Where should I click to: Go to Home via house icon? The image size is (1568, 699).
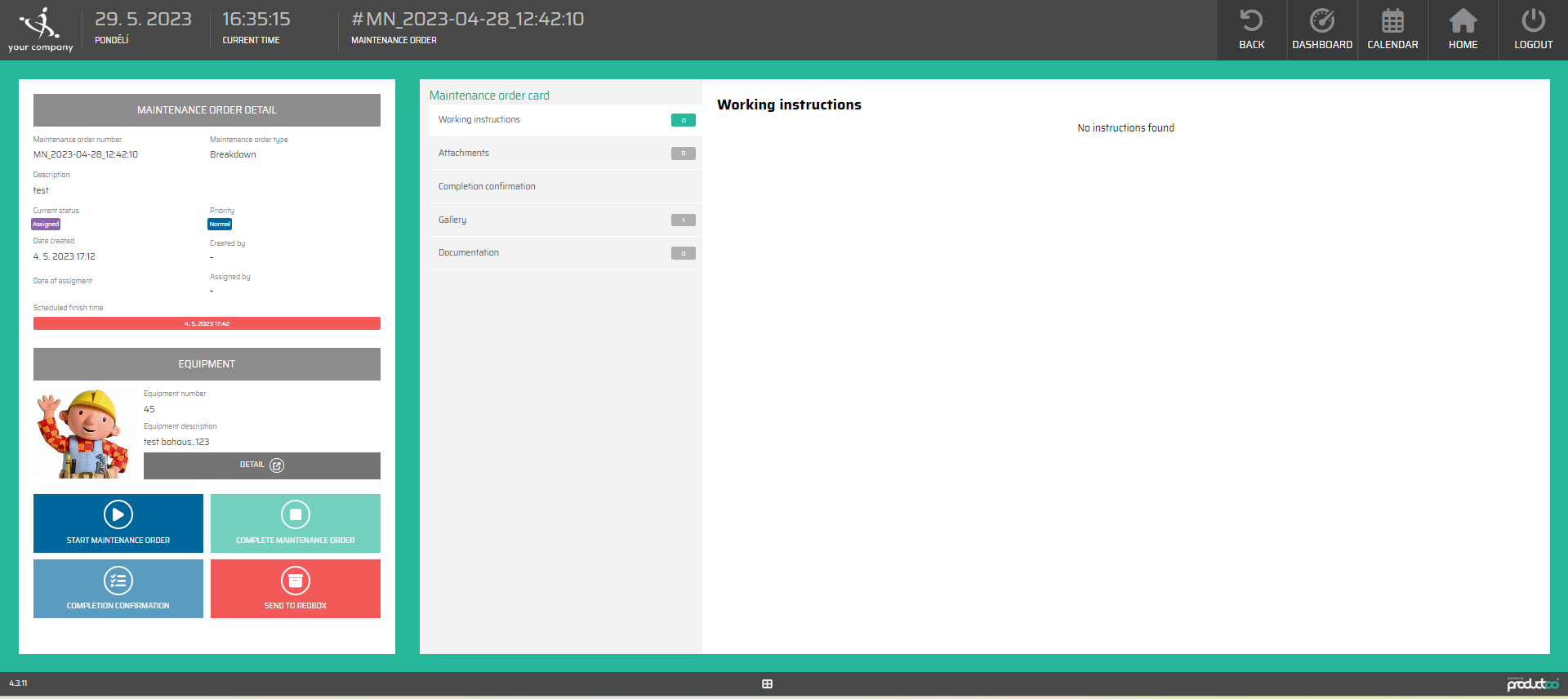[x=1463, y=21]
